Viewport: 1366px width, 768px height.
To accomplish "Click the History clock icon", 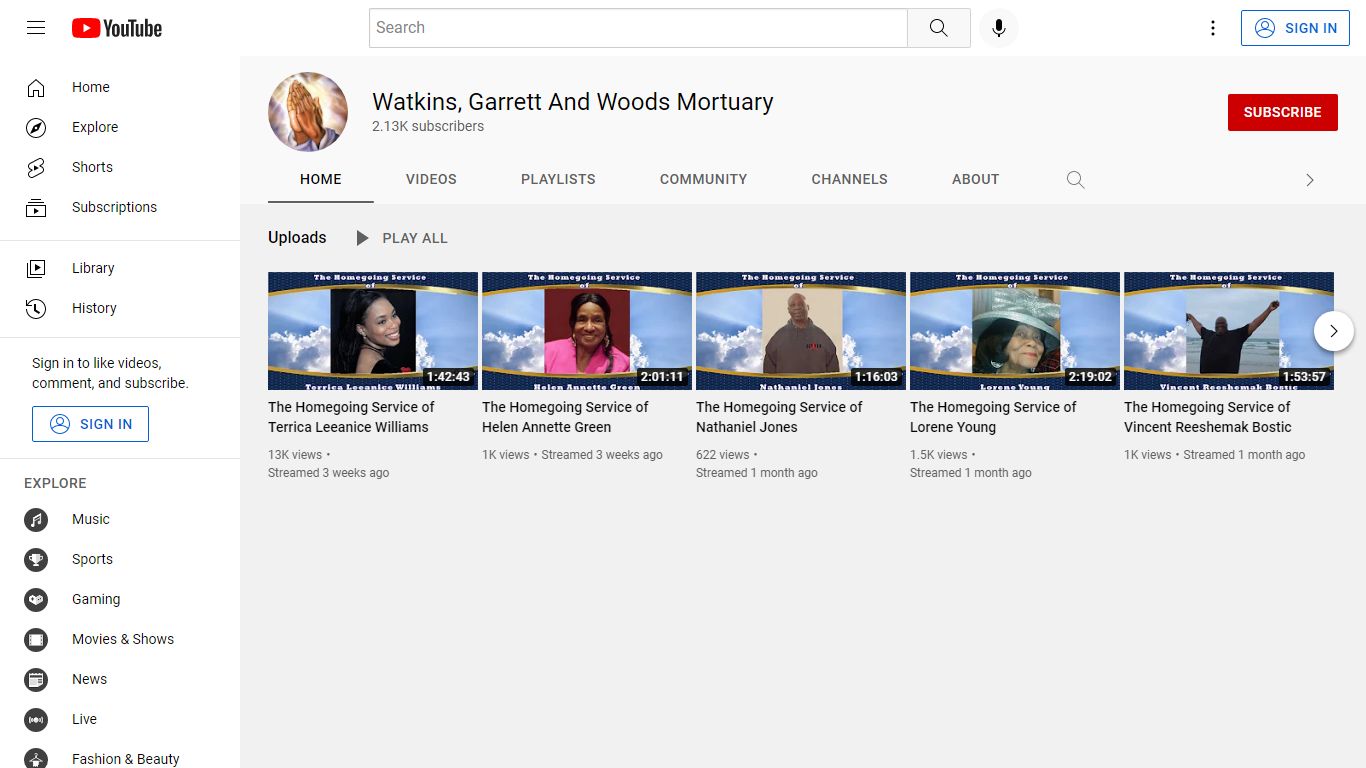I will click(x=36, y=308).
